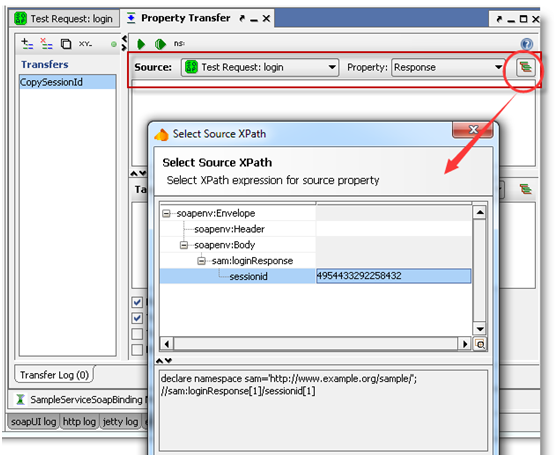Image resolution: width=558 pixels, height=457 pixels.
Task: Click the vertical scrollbar up arrow in the dialog
Action: pyautogui.click(x=480, y=212)
